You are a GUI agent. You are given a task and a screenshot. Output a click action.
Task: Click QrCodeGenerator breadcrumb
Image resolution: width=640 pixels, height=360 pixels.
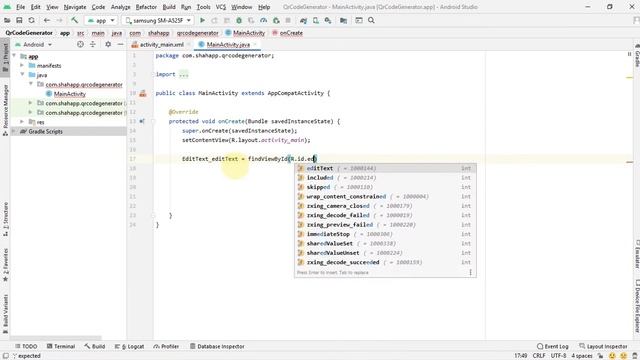(x=29, y=33)
